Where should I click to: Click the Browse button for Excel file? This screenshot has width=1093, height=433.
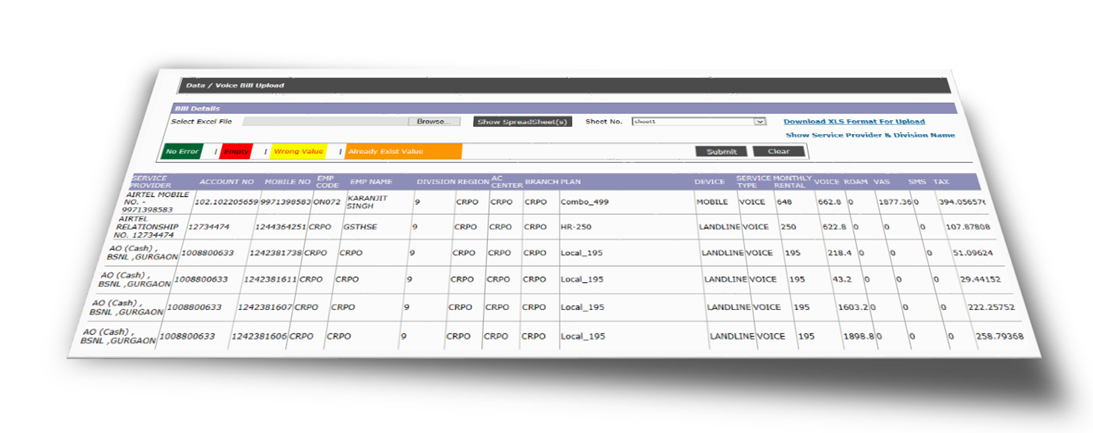432,121
